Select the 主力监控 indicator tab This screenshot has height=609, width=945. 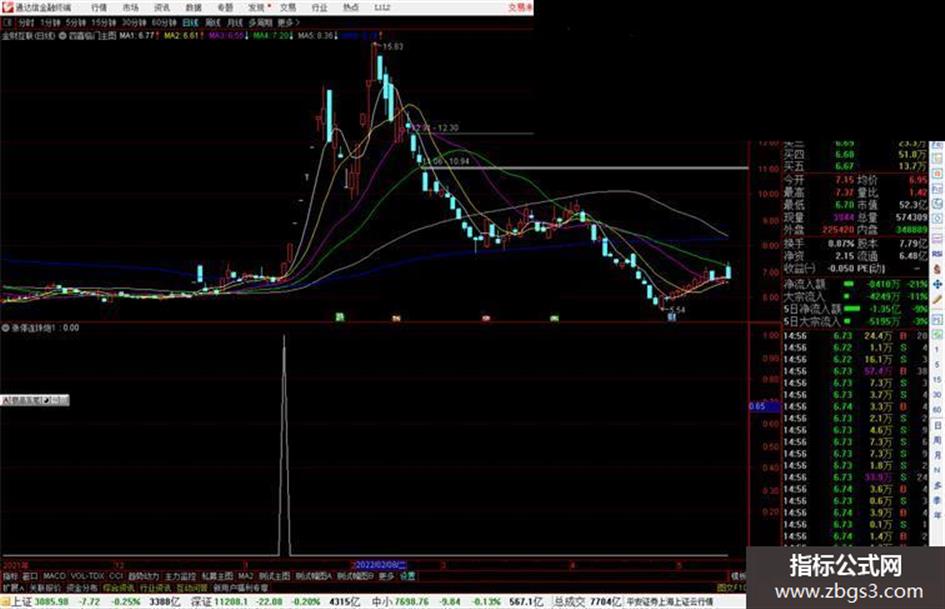[180, 576]
